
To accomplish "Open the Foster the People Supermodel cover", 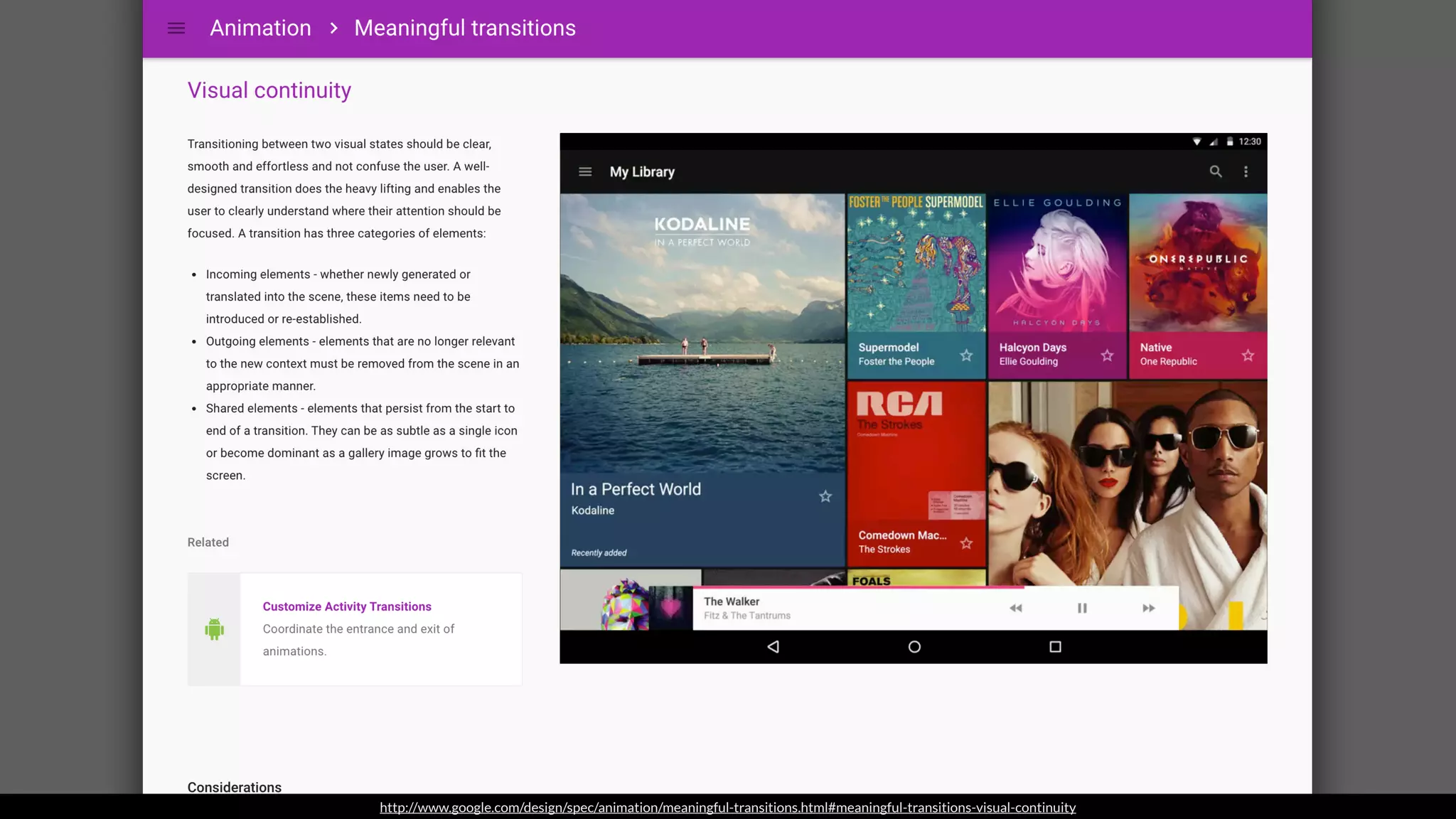I will pos(916,263).
